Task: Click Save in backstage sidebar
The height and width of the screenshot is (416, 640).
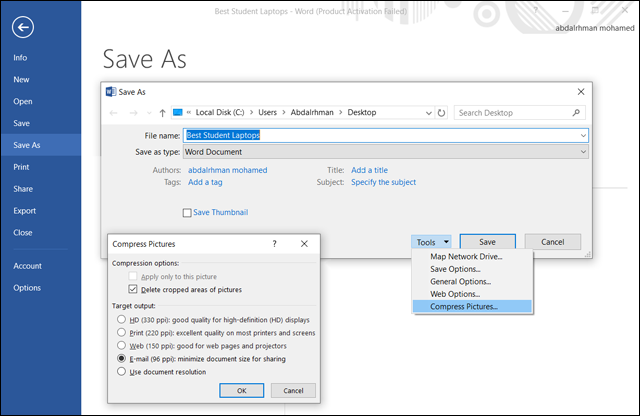Action: pyautogui.click(x=41, y=123)
